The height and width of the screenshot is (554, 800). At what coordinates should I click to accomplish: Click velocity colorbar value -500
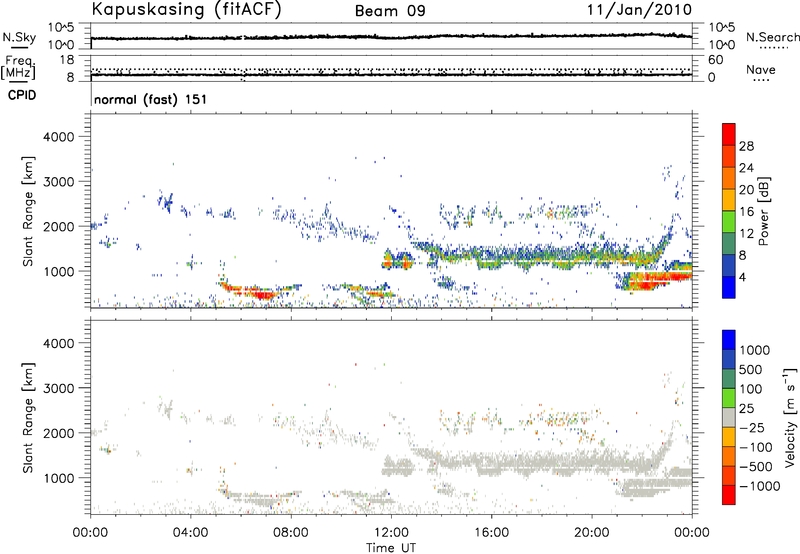click(x=756, y=467)
